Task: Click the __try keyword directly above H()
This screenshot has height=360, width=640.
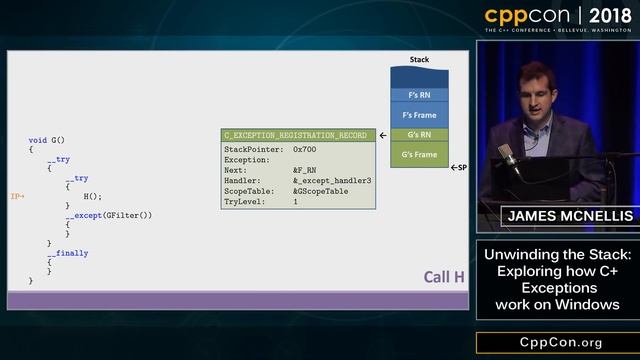Action: tap(77, 178)
